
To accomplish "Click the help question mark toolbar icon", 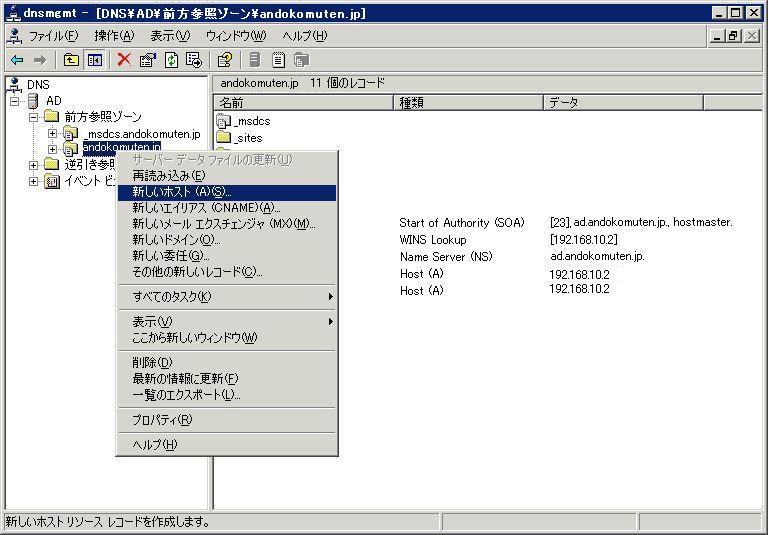I will tap(225, 60).
